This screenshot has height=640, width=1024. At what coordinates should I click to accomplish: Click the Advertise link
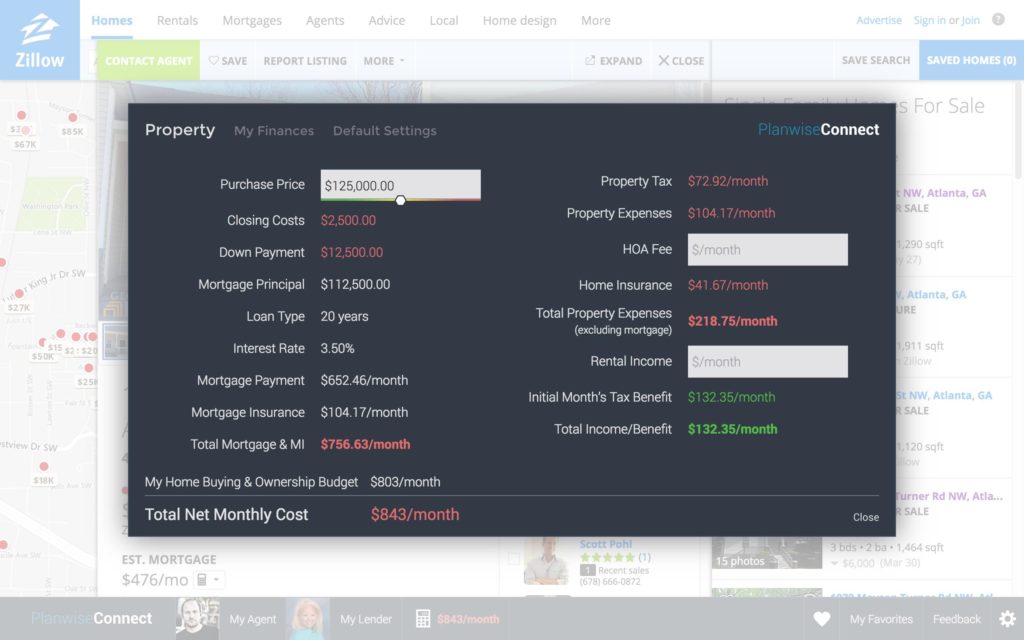[x=879, y=20]
